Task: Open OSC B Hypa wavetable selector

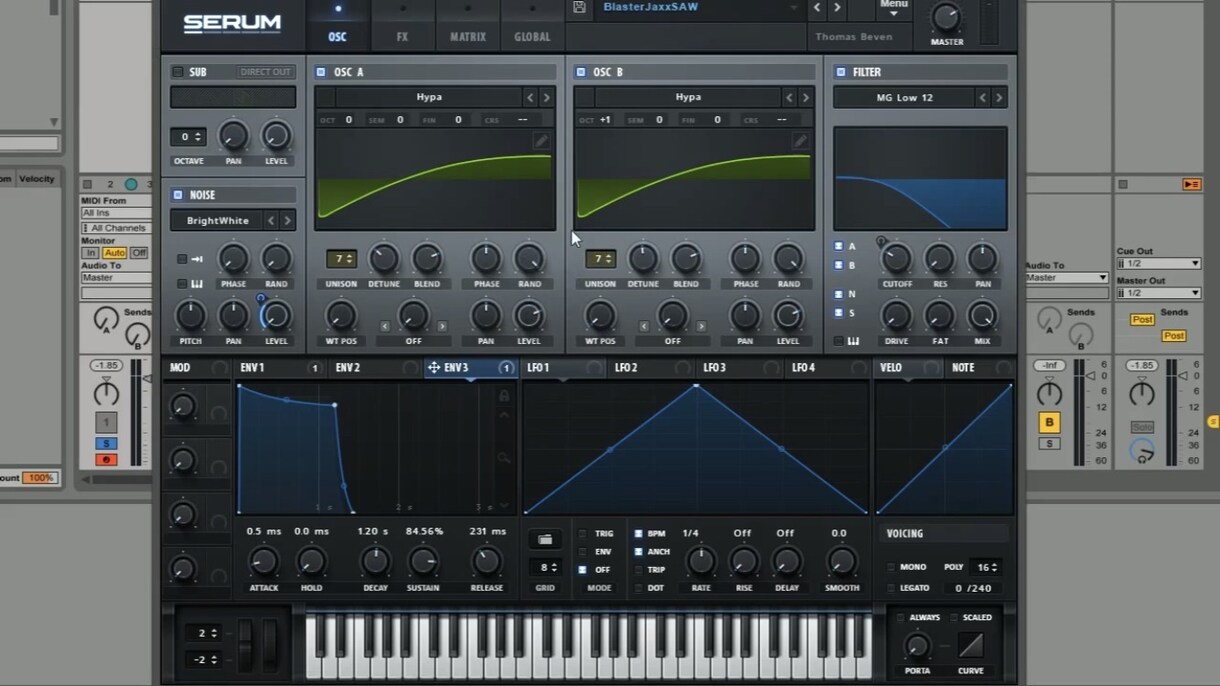Action: click(x=687, y=97)
